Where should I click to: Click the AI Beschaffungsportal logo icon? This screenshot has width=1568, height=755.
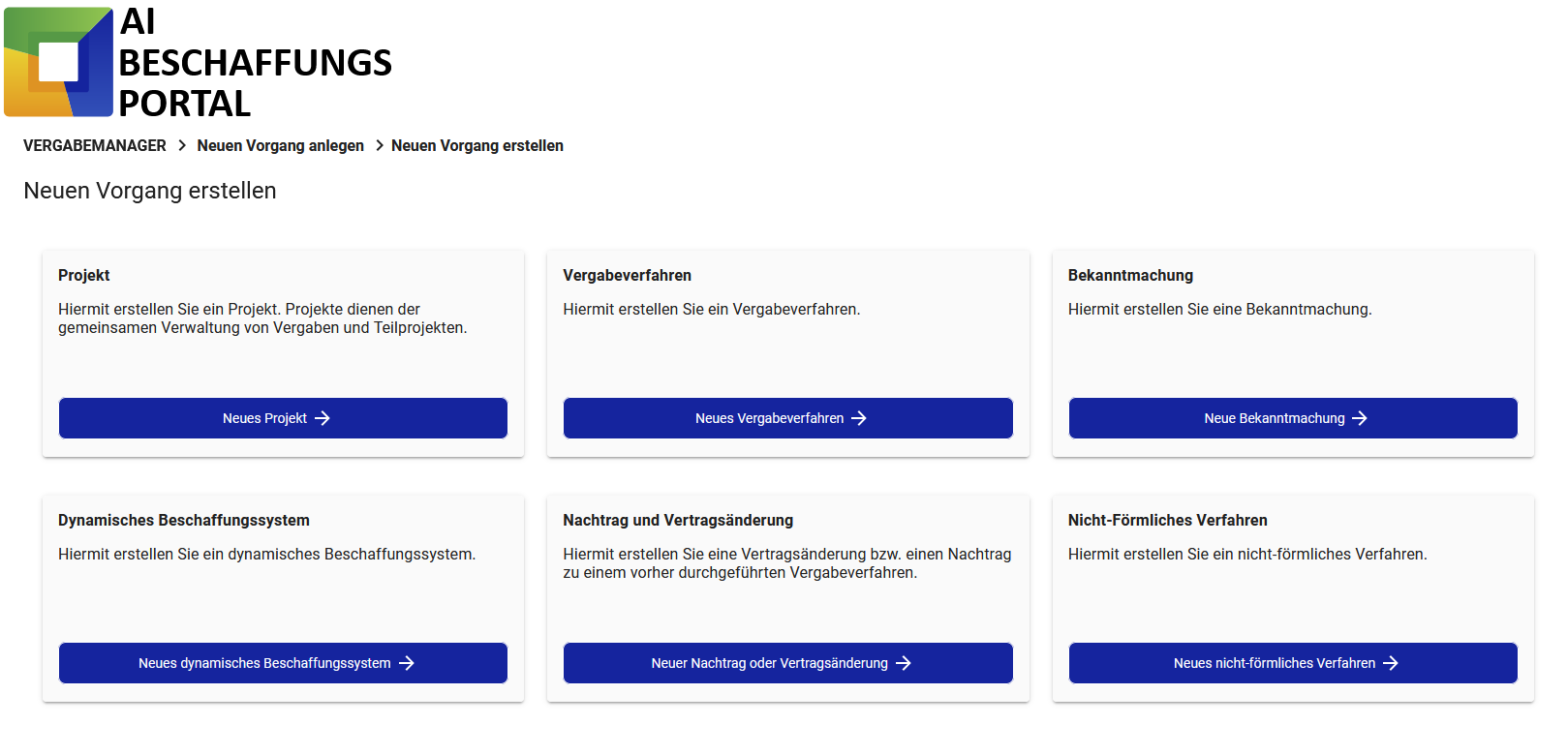(59, 62)
